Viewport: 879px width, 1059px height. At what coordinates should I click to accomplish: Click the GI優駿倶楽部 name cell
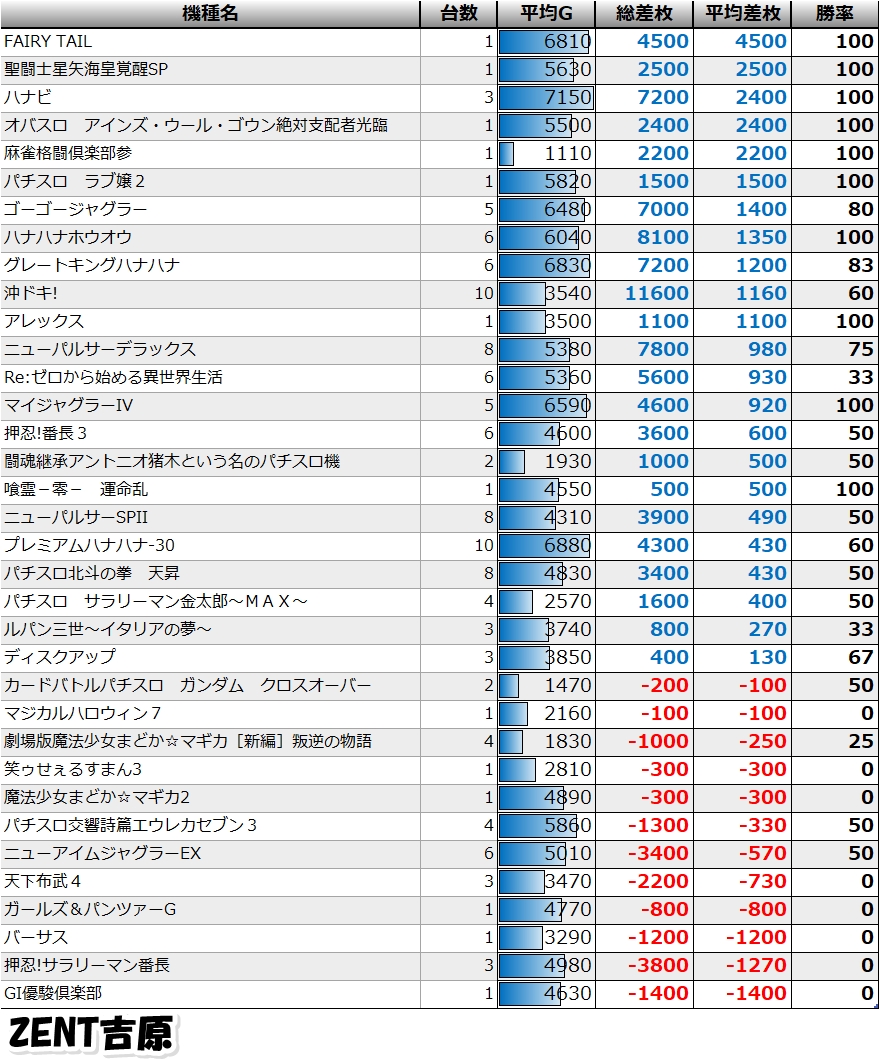[53, 994]
